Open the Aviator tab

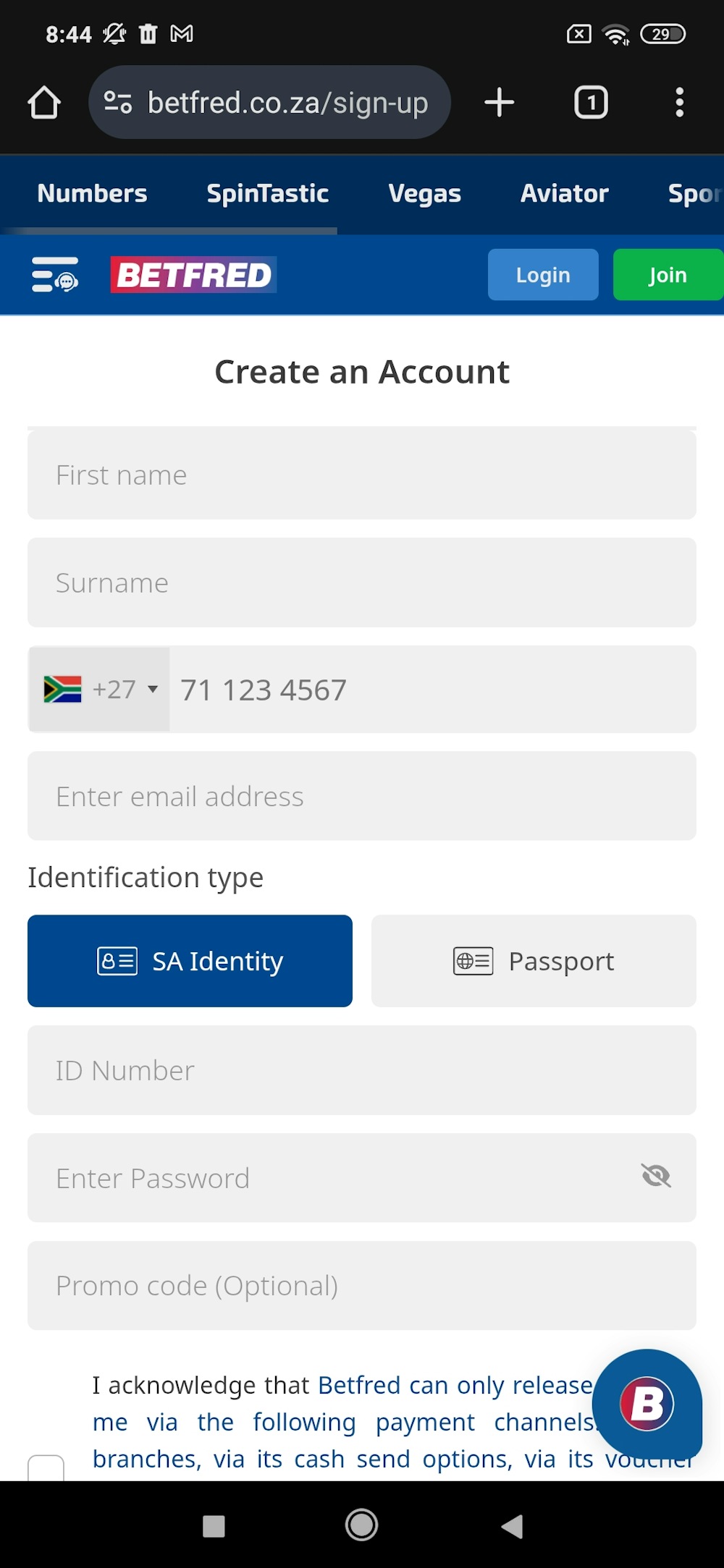pos(564,192)
